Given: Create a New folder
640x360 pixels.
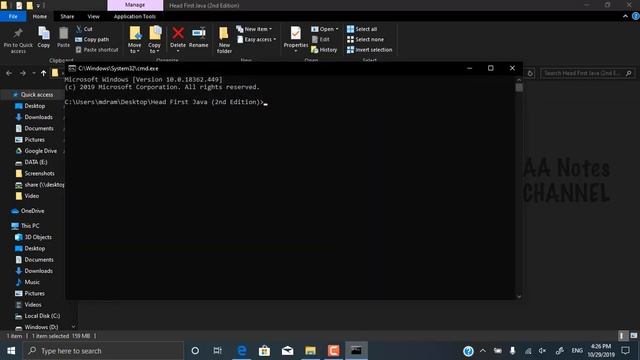Looking at the screenshot, I should 224,40.
